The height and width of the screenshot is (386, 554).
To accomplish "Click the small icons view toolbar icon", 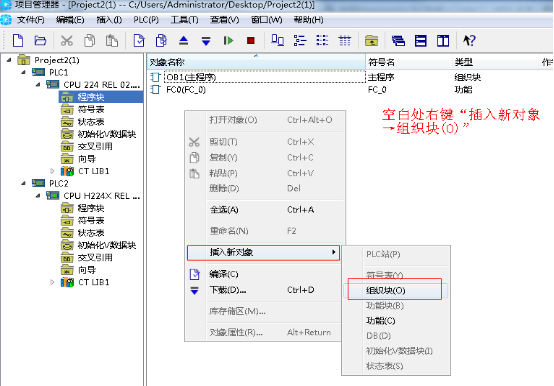I will [300, 41].
